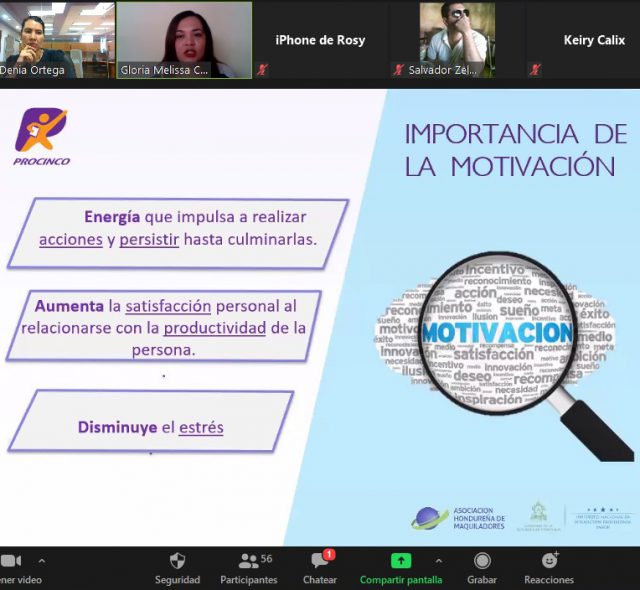Click the iPhone de Rosy participant tile
640x590 pixels.
pyautogui.click(x=320, y=40)
